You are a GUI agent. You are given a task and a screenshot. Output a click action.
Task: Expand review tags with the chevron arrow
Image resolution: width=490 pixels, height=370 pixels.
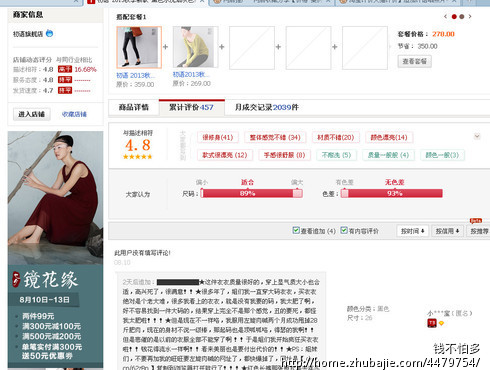point(477,136)
